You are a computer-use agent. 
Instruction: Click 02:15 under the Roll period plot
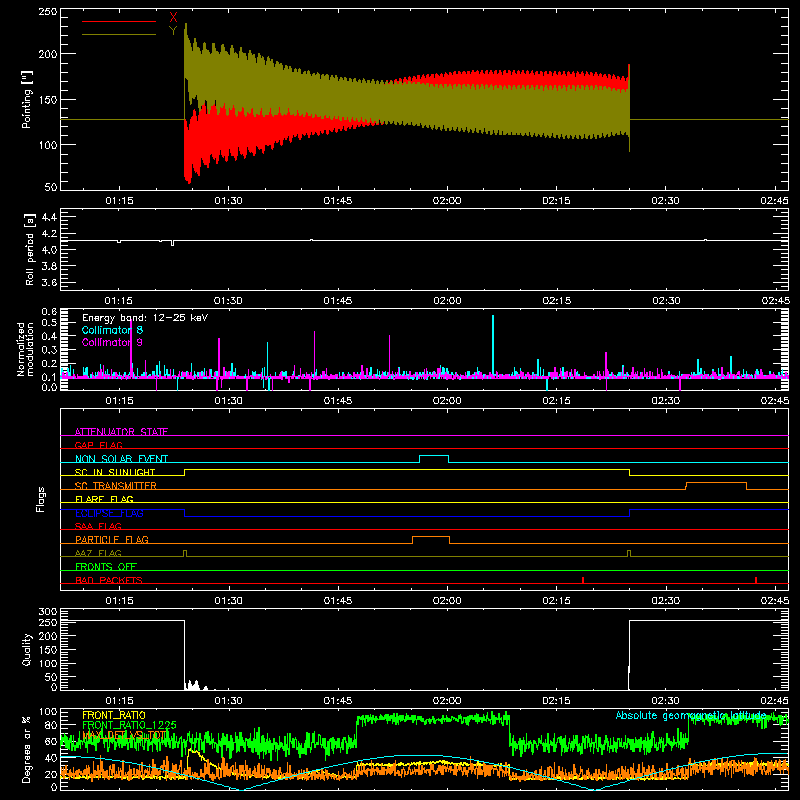click(x=556, y=301)
